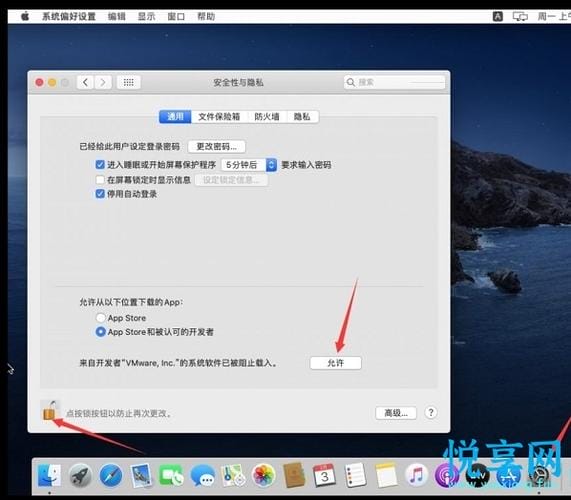The width and height of the screenshot is (571, 500).
Task: Click the 点按锁按钮以防止再次更改 text
Action: (x=119, y=413)
